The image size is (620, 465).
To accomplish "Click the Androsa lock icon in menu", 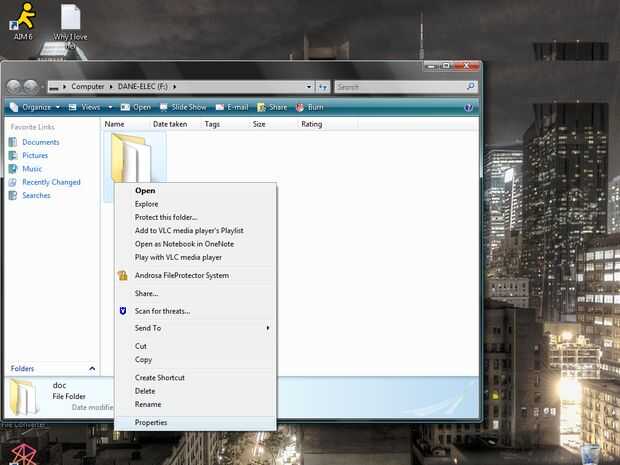I will coord(123,275).
